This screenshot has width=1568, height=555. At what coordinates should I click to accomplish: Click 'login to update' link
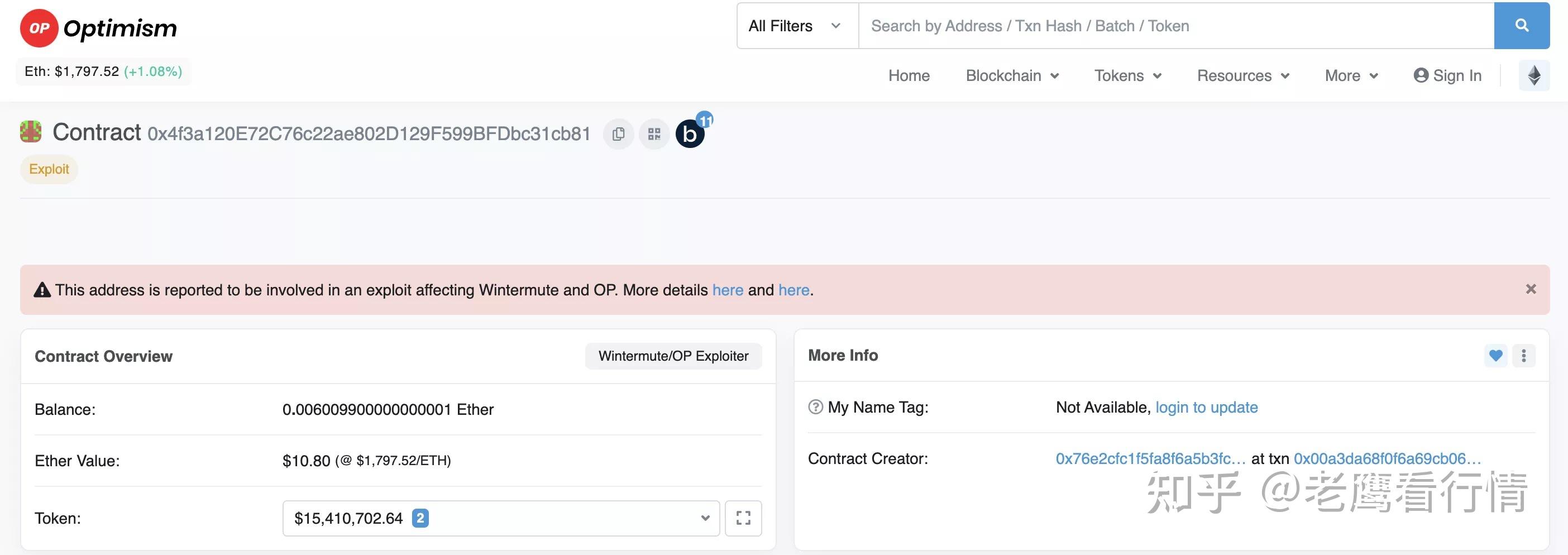point(1207,407)
